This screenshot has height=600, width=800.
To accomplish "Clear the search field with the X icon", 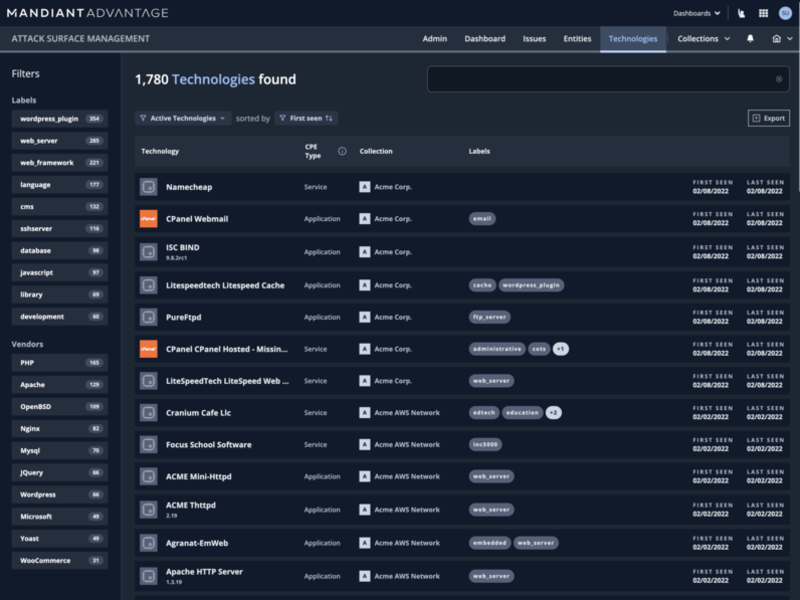I will pos(779,79).
